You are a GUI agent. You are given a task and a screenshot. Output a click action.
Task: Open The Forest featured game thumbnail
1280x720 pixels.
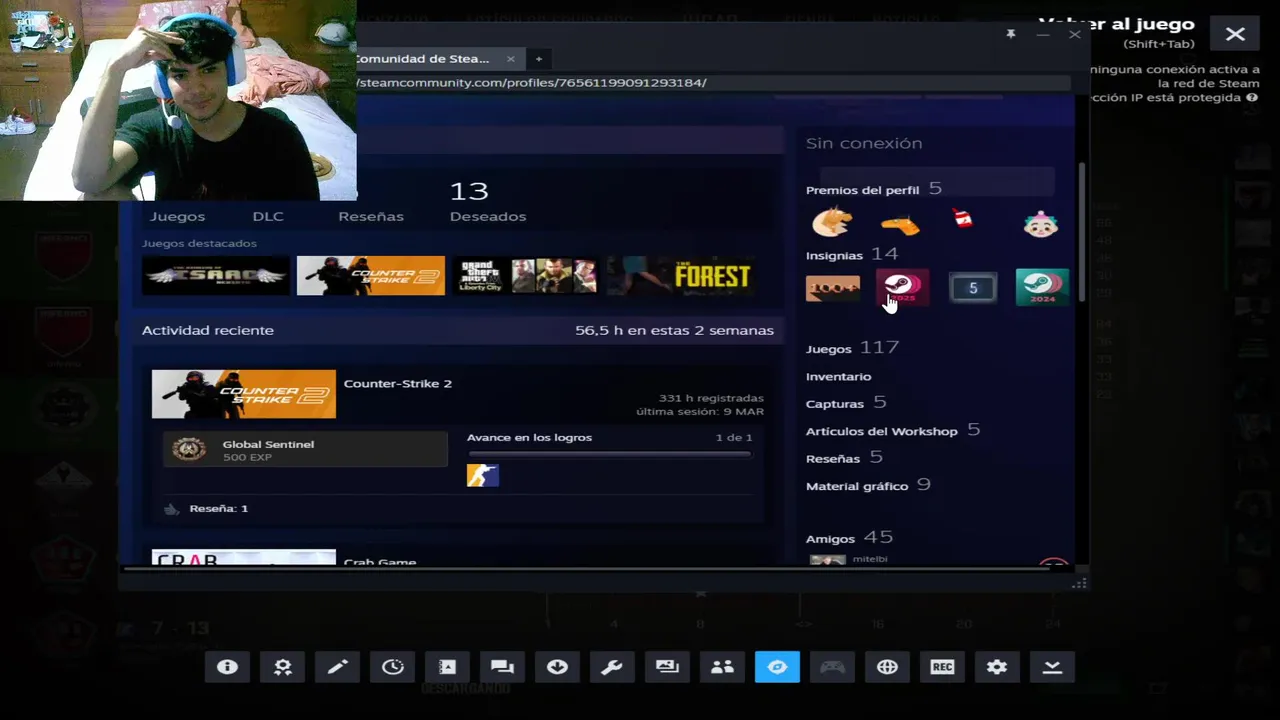tap(681, 276)
